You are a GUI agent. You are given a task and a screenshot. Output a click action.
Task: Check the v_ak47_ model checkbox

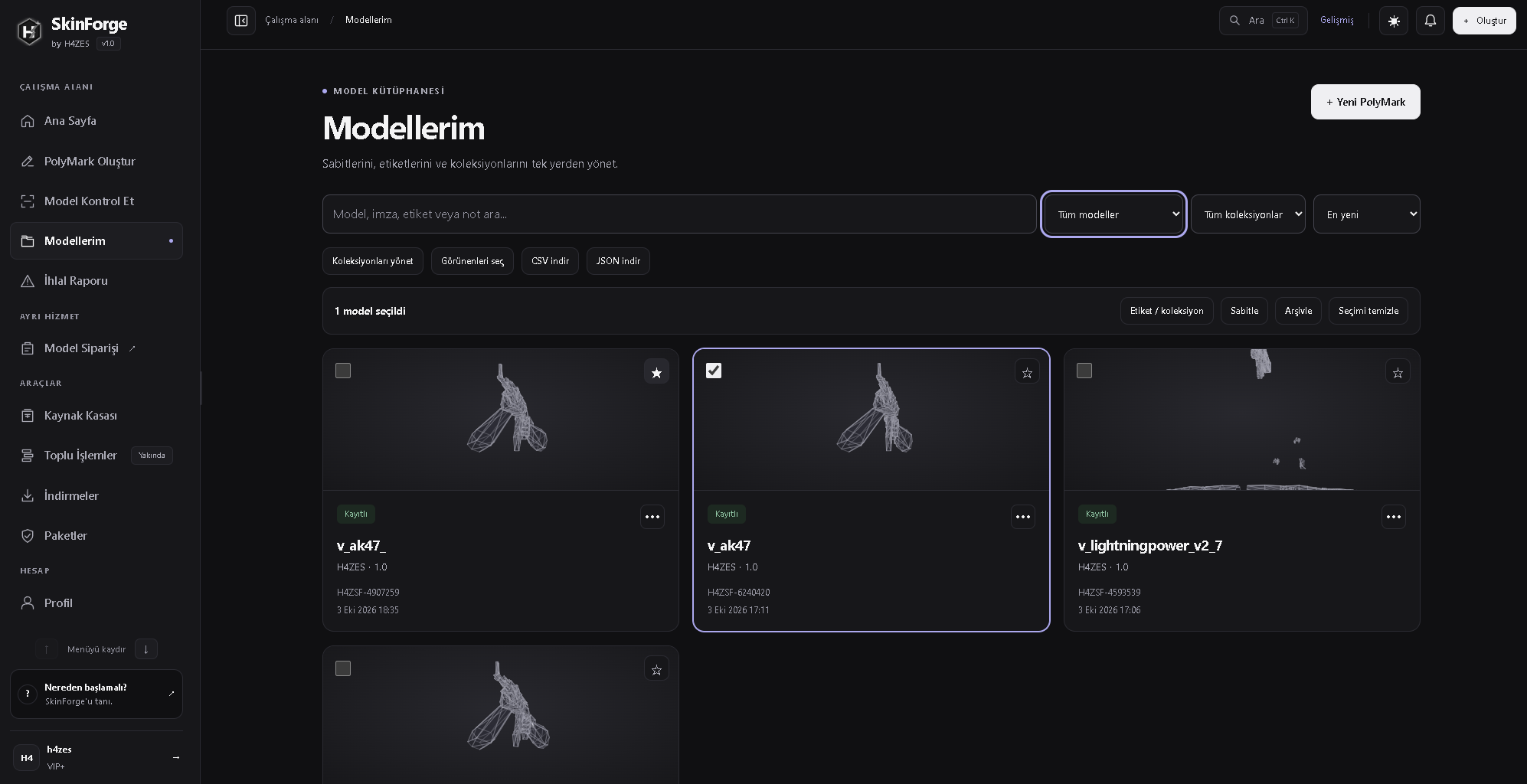pos(343,371)
